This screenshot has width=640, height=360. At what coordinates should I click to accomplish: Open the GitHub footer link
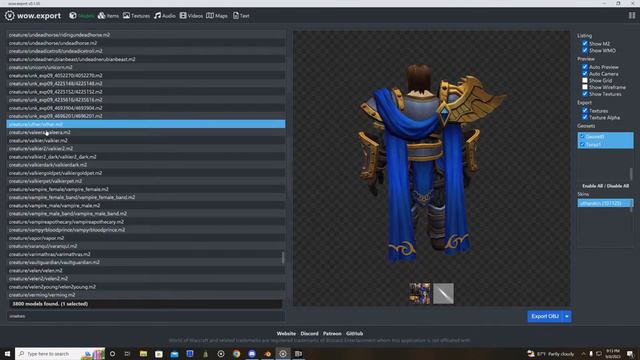(354, 333)
